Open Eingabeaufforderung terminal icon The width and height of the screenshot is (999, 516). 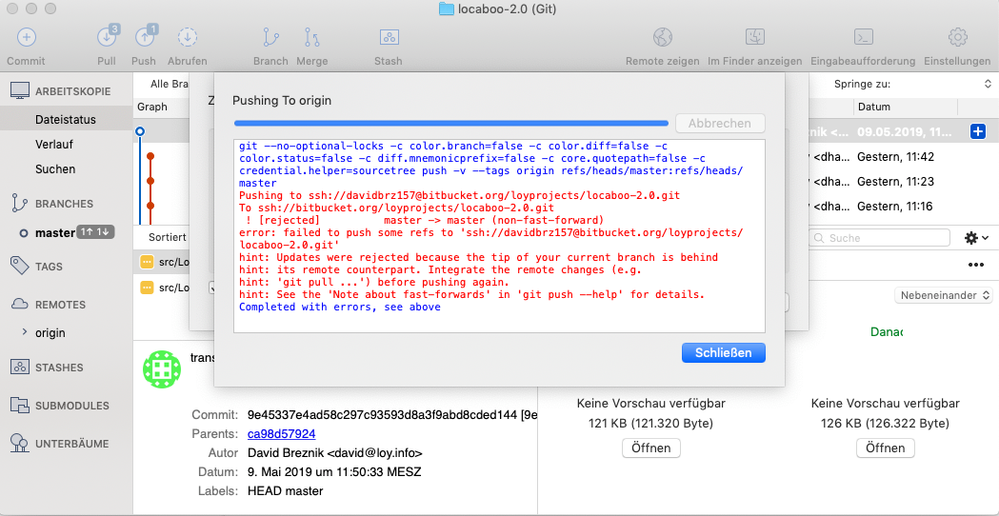(863, 38)
